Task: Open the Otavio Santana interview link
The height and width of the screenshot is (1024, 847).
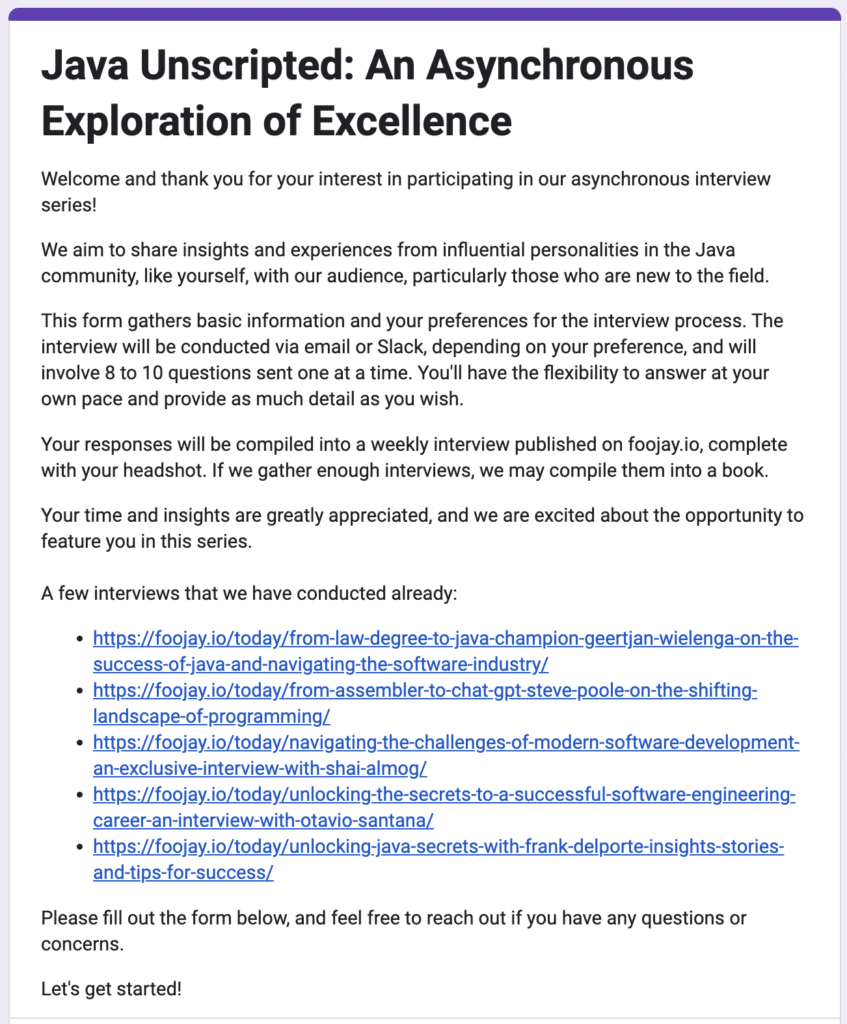Action: click(x=444, y=808)
